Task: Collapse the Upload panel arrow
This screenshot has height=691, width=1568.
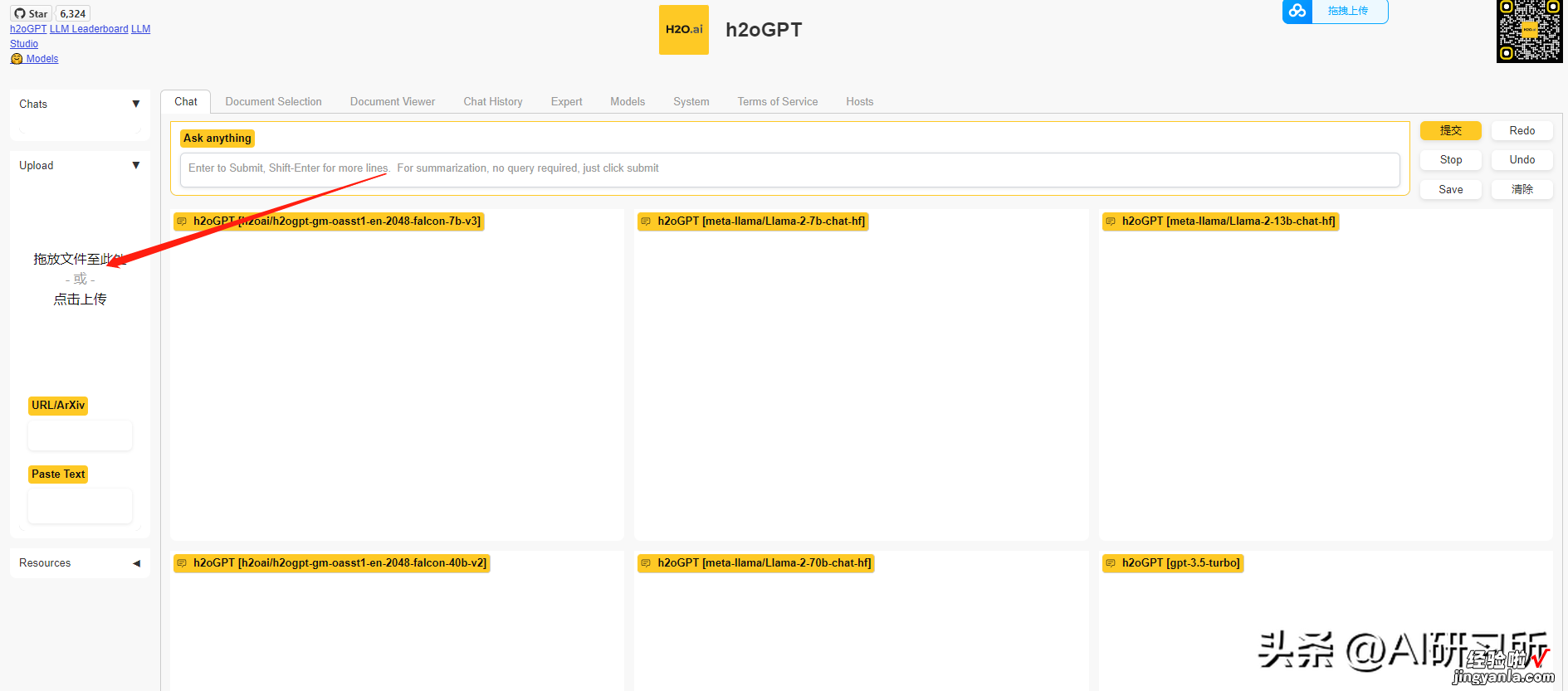Action: click(136, 165)
